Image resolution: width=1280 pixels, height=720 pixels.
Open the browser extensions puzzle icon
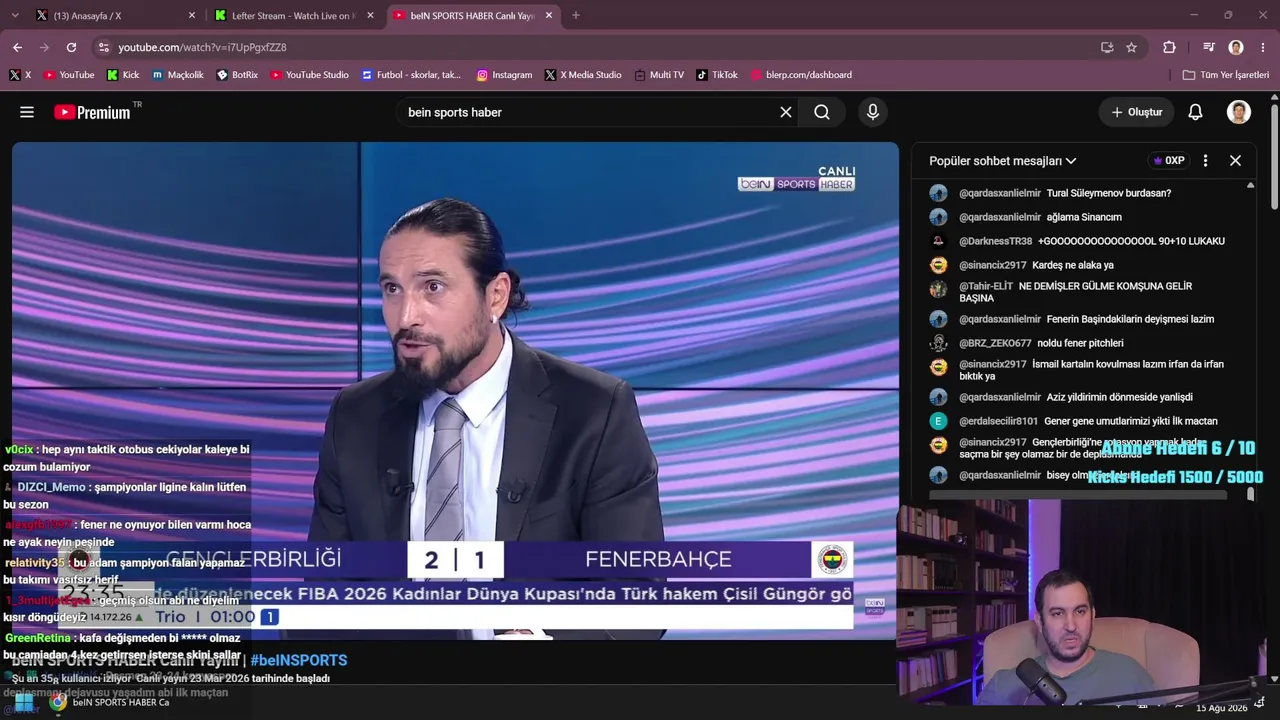pyautogui.click(x=1169, y=47)
